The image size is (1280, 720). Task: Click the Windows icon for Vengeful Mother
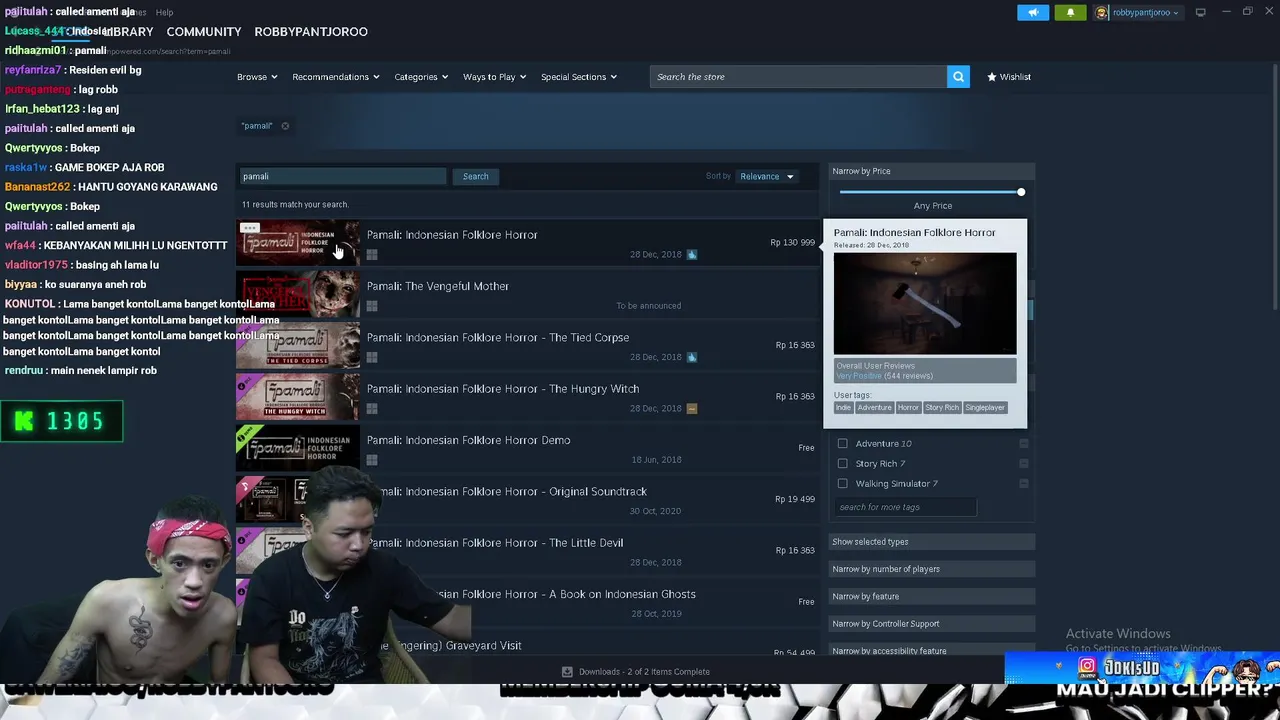pos(372,306)
